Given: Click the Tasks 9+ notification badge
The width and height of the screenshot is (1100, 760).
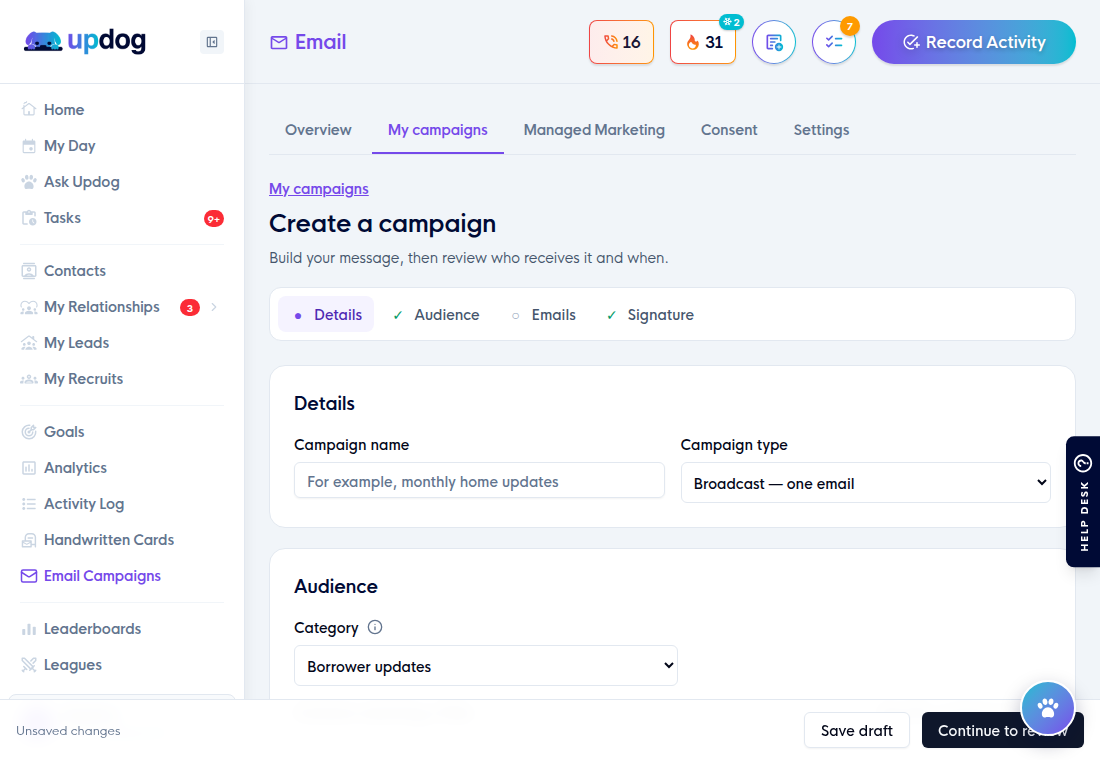Looking at the screenshot, I should tap(214, 218).
